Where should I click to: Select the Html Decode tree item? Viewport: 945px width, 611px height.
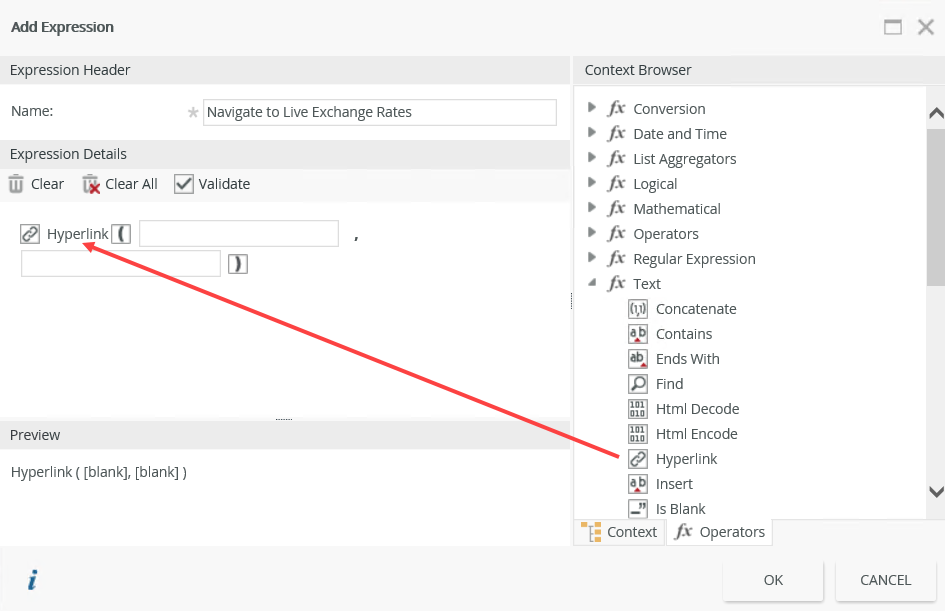(697, 409)
